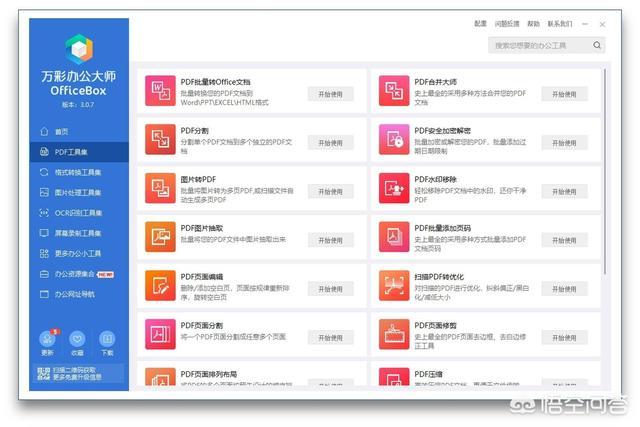640x427 pixels.
Task: Click the 下载 download icon in sidebar
Action: coord(107,338)
